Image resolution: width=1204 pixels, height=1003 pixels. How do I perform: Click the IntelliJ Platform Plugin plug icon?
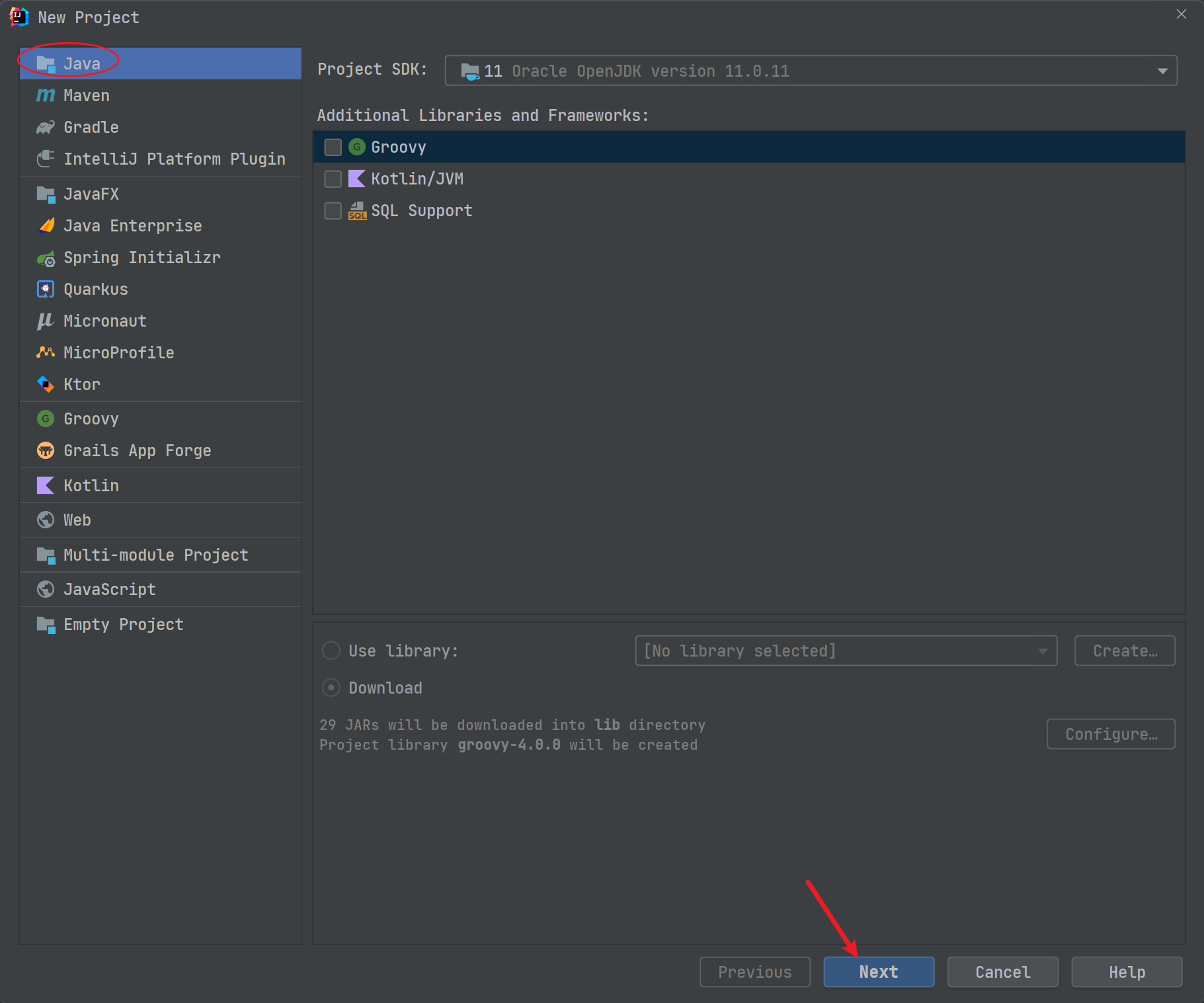point(46,159)
